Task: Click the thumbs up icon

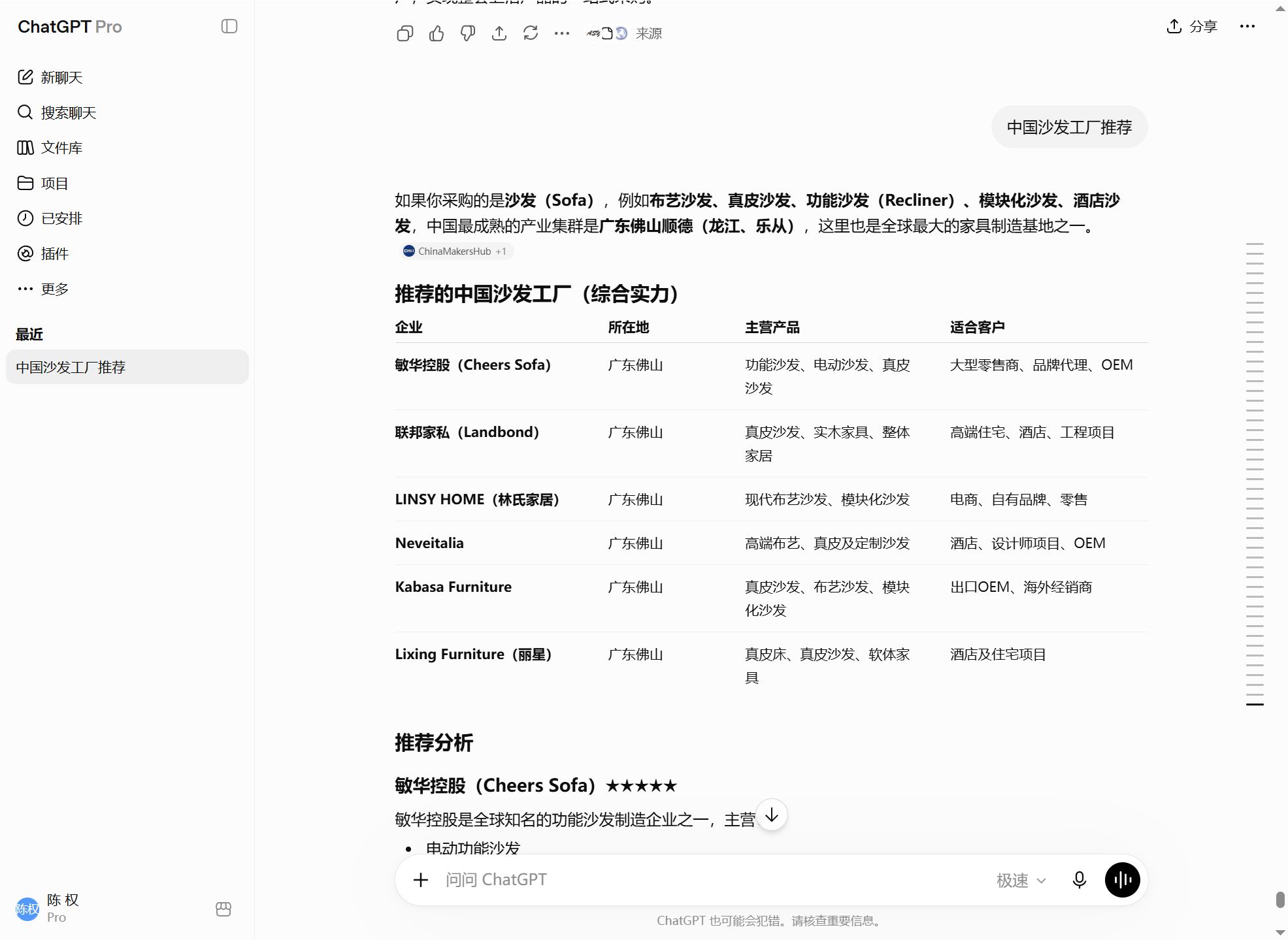Action: pos(437,33)
